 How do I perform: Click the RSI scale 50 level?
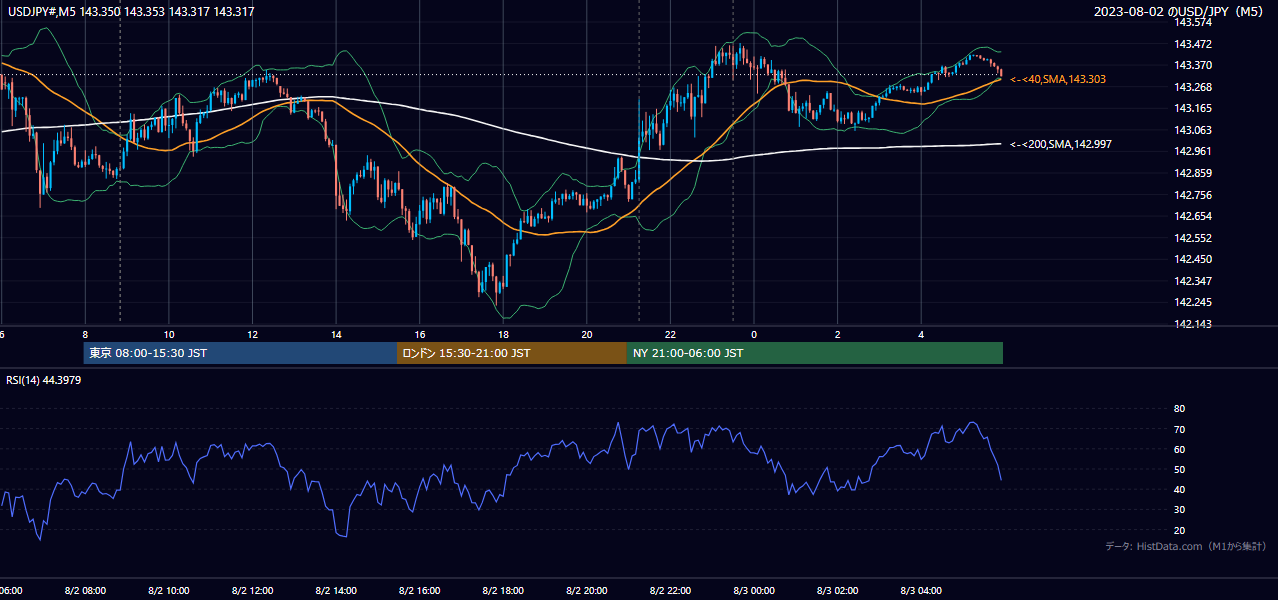pyautogui.click(x=1179, y=469)
